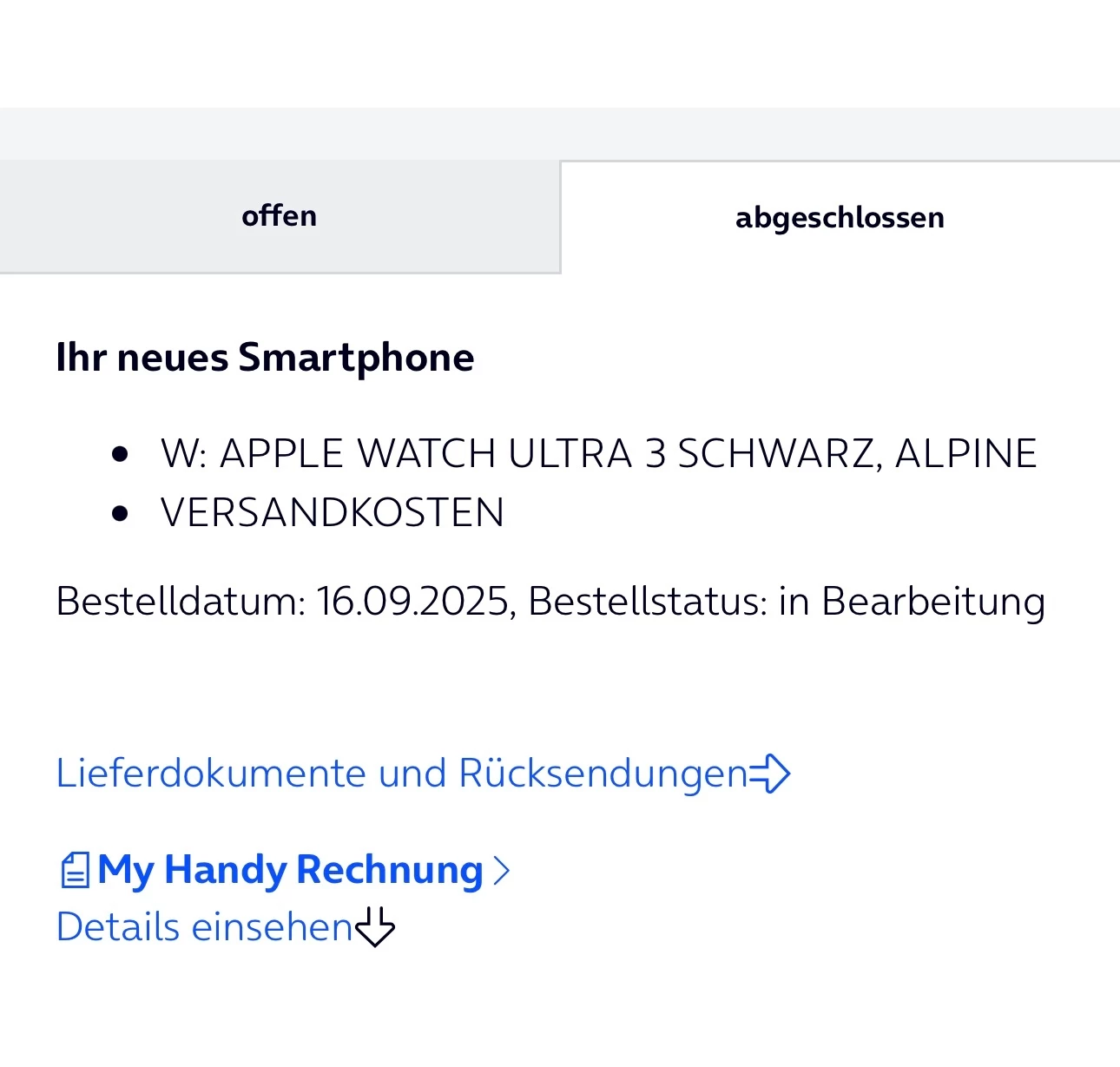
Task: Select the "abgeschlossen" tab
Action: coord(840,218)
